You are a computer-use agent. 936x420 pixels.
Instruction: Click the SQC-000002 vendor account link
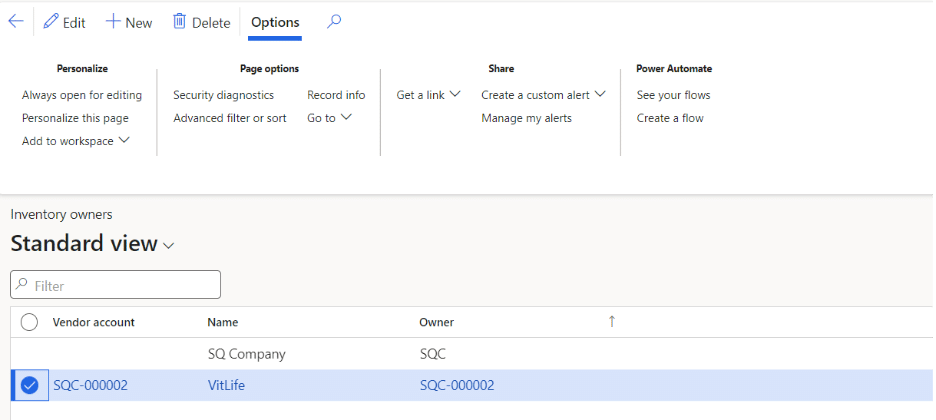pyautogui.click(x=90, y=385)
